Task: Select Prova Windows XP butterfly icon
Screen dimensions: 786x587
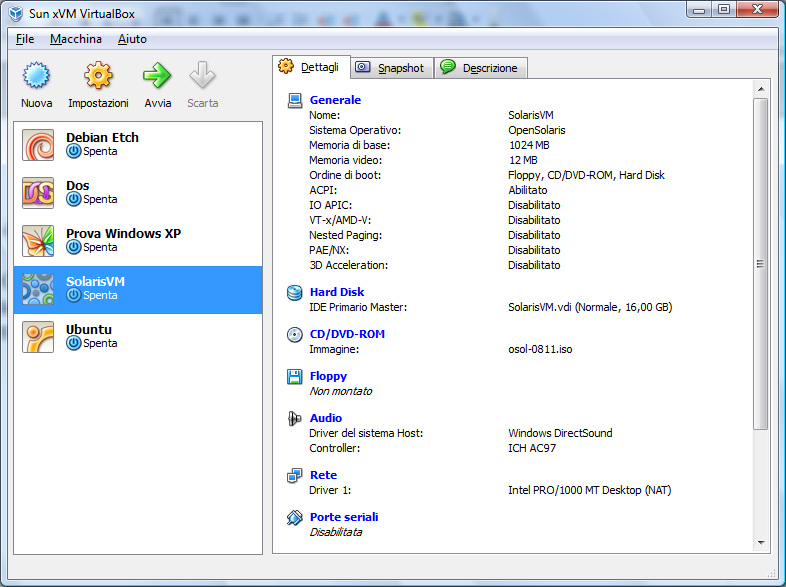Action: (x=38, y=241)
